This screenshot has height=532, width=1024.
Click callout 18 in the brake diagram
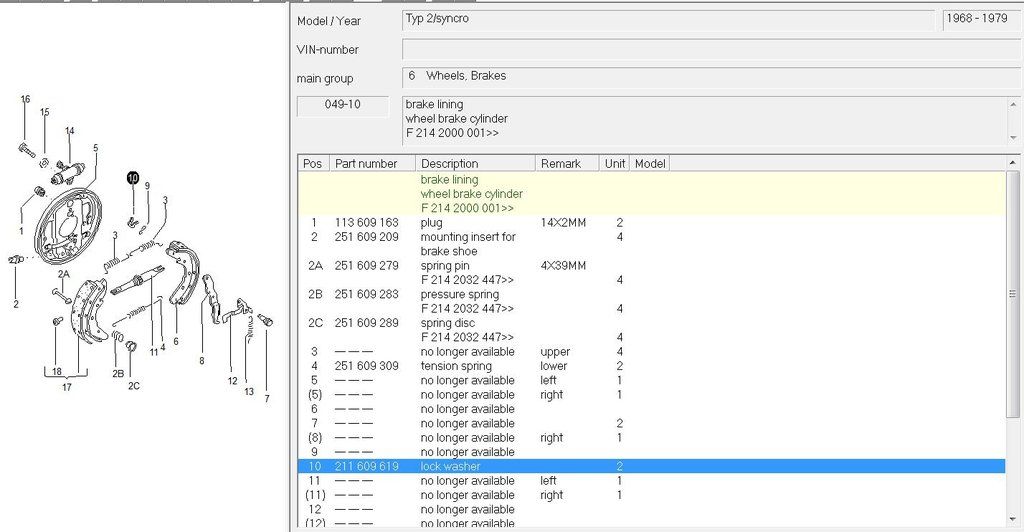click(x=57, y=371)
